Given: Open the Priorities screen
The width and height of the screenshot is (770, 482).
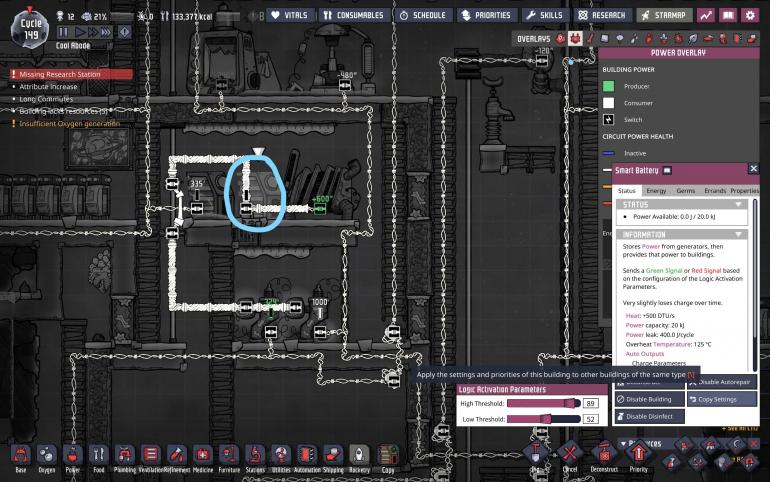Looking at the screenshot, I should tap(486, 15).
